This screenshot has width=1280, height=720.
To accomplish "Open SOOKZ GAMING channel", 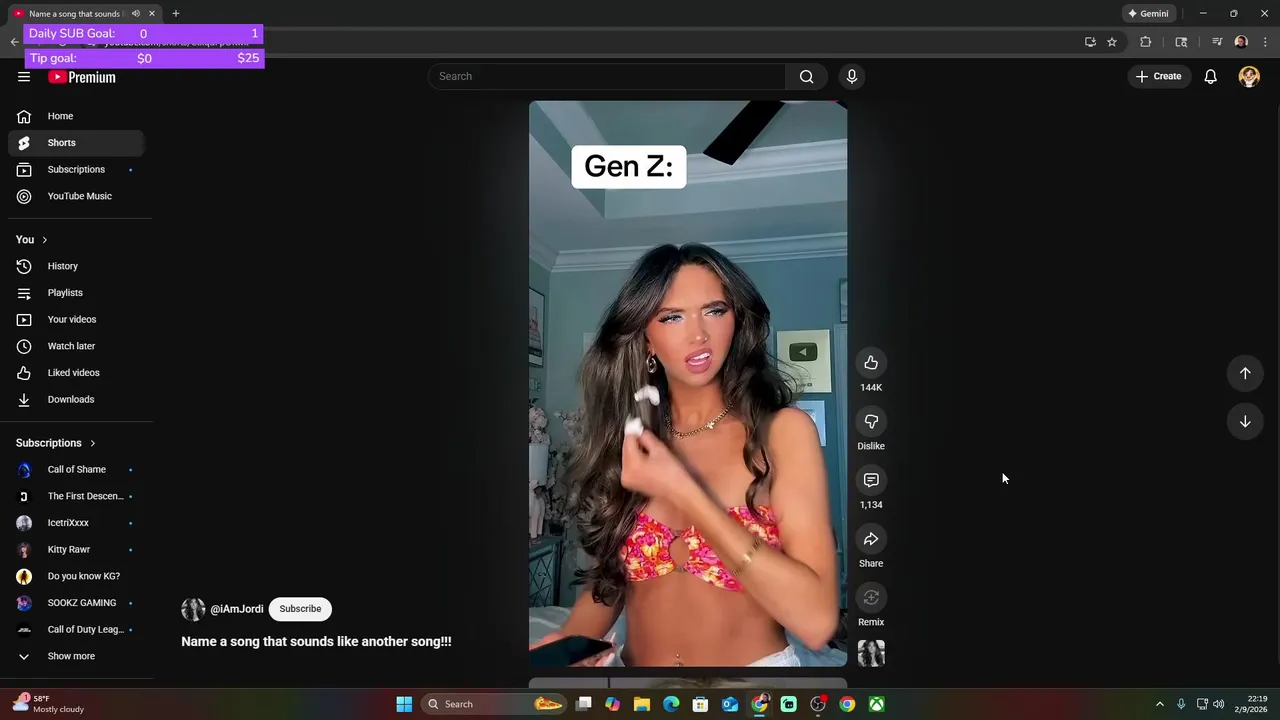I will pos(76,603).
